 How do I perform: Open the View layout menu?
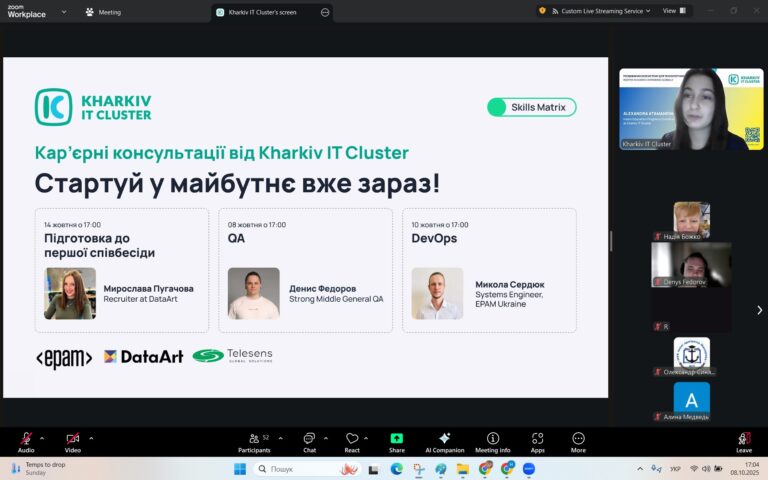click(x=674, y=11)
